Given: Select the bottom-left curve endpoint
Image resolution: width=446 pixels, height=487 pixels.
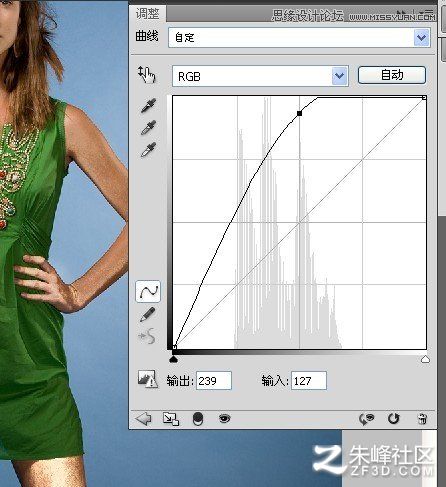Looking at the screenshot, I should pyautogui.click(x=174, y=347).
